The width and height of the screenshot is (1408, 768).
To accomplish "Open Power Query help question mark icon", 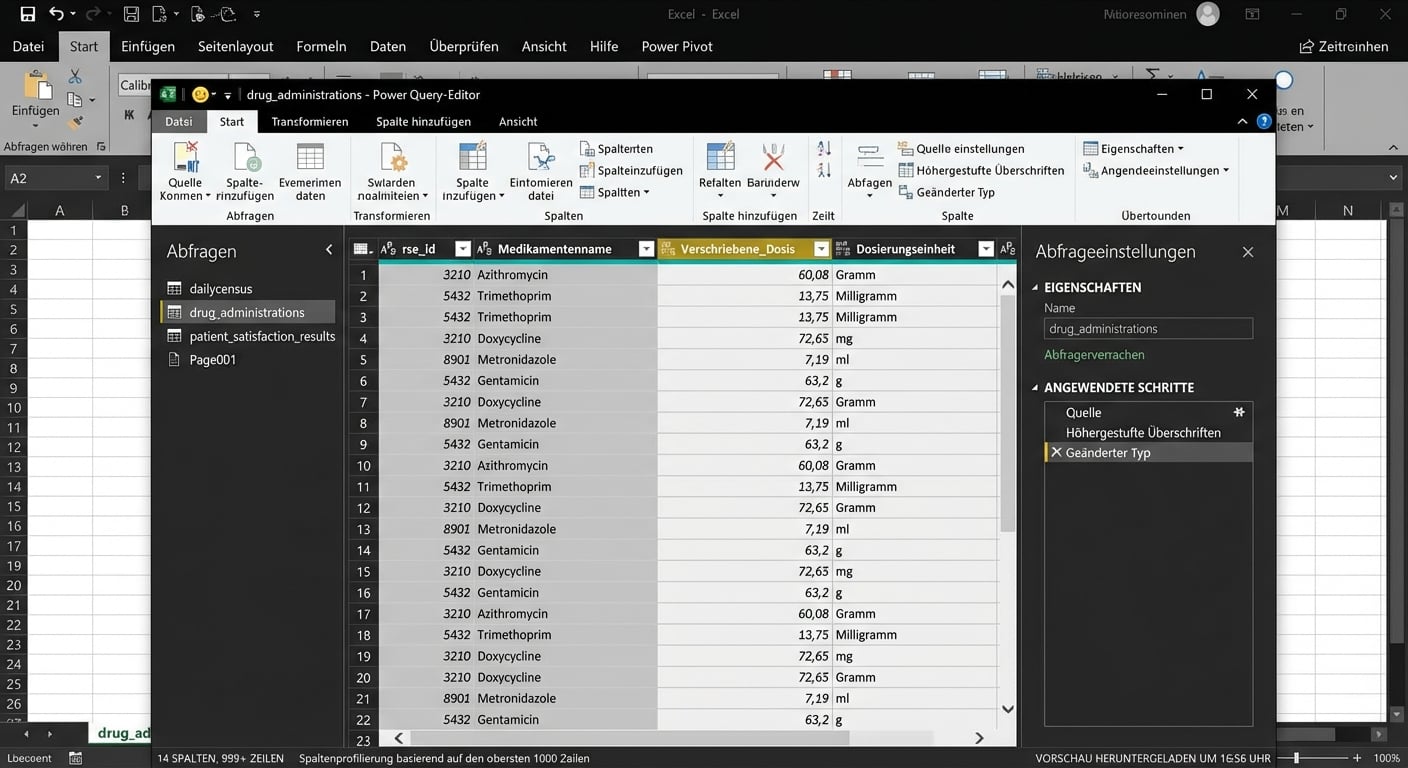I will 1264,121.
